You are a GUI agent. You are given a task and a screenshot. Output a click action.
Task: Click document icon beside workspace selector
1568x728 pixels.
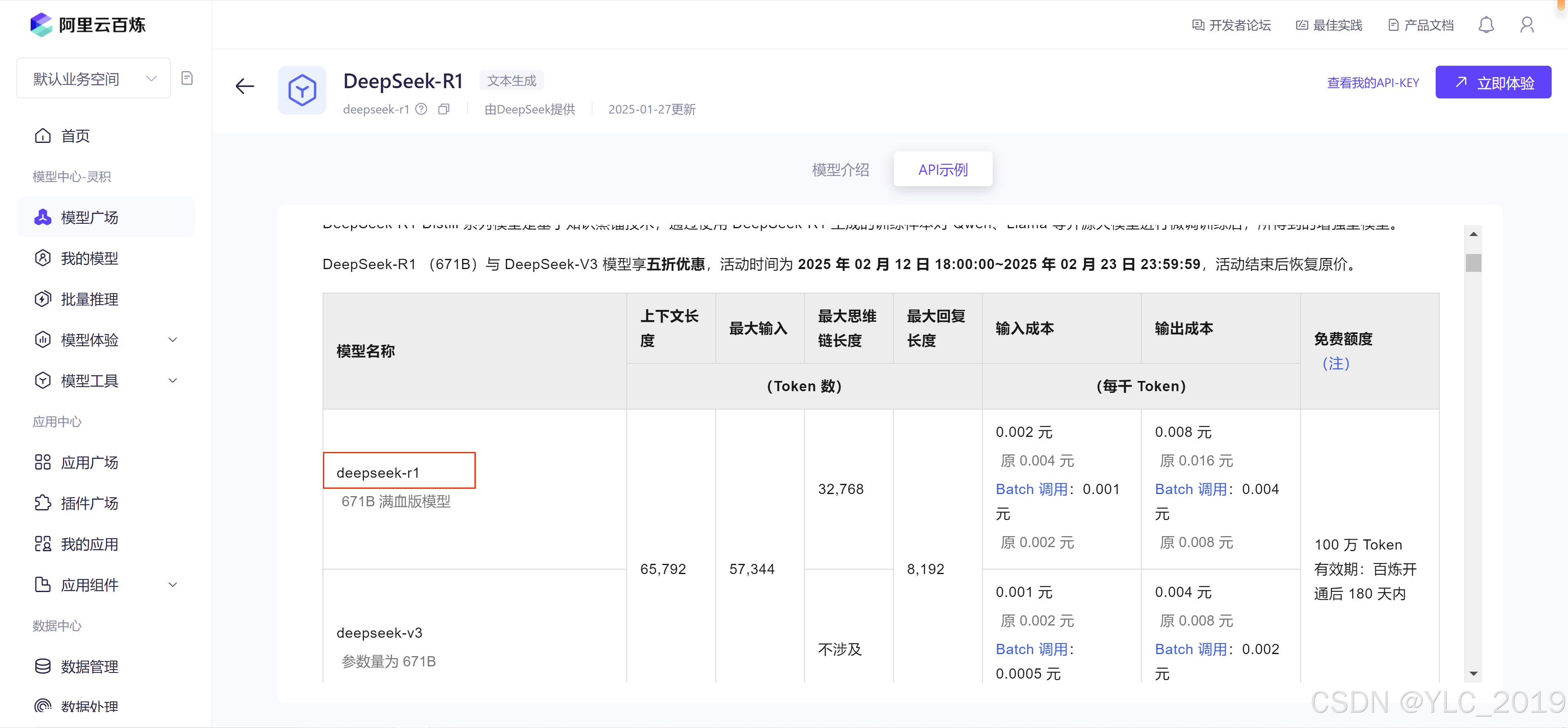tap(187, 78)
